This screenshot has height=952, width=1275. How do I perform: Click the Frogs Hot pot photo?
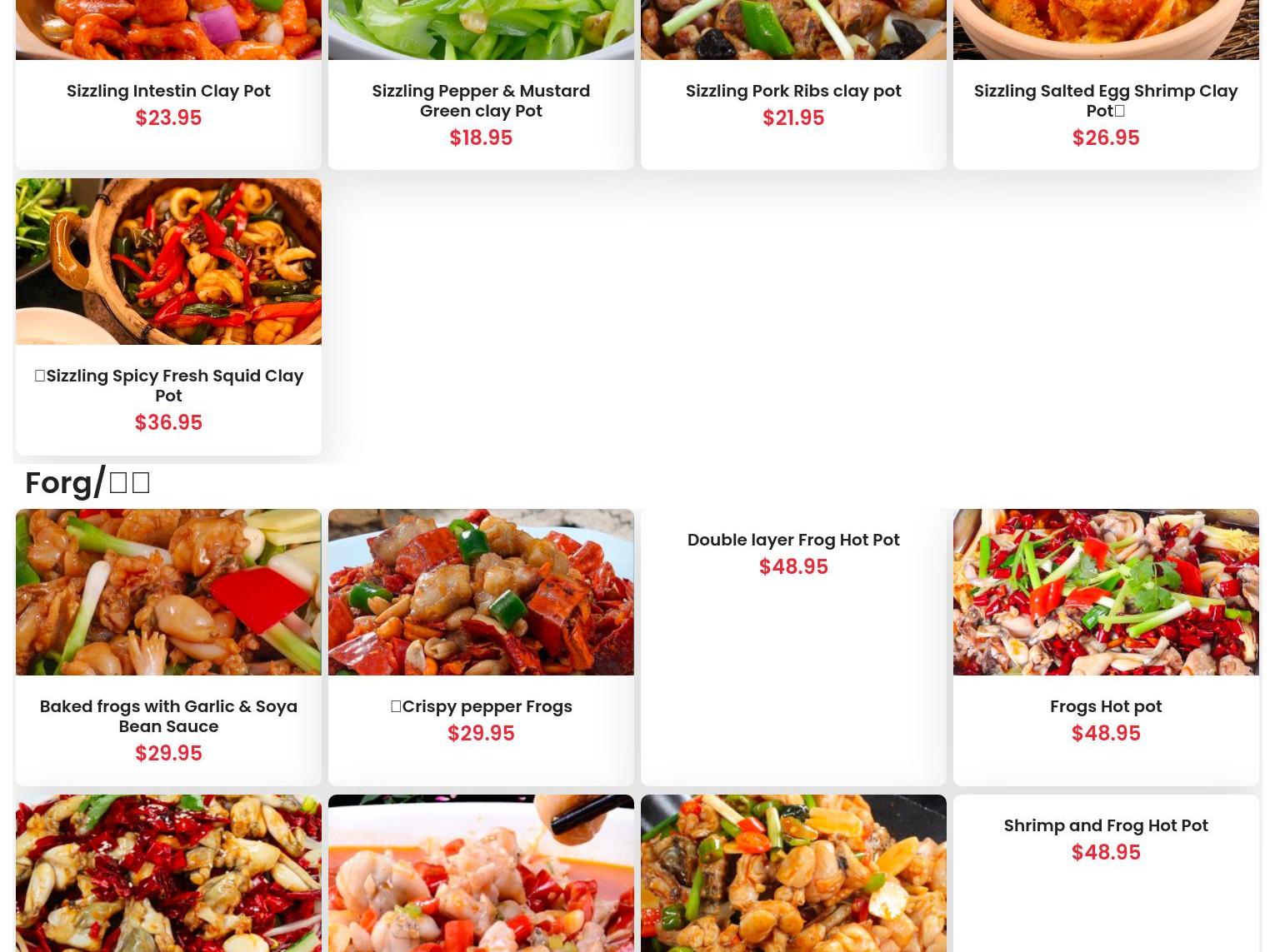pyautogui.click(x=1106, y=592)
